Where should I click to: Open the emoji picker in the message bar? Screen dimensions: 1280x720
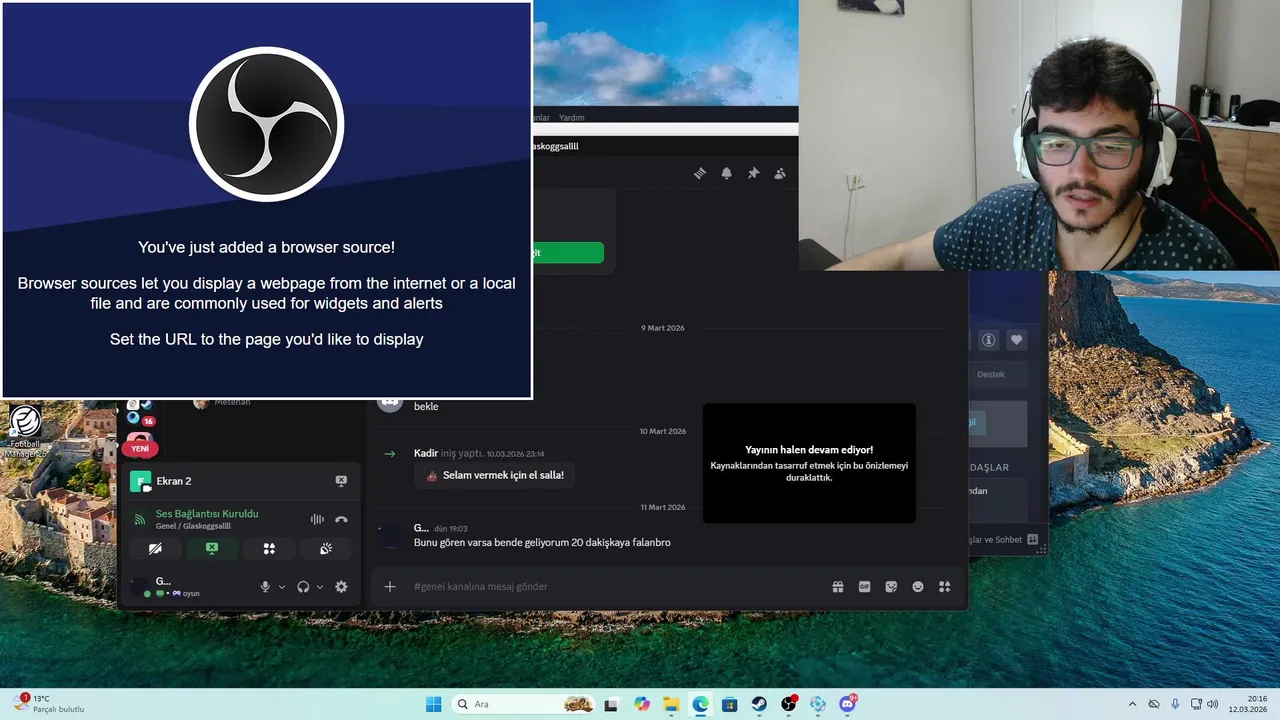[918, 587]
